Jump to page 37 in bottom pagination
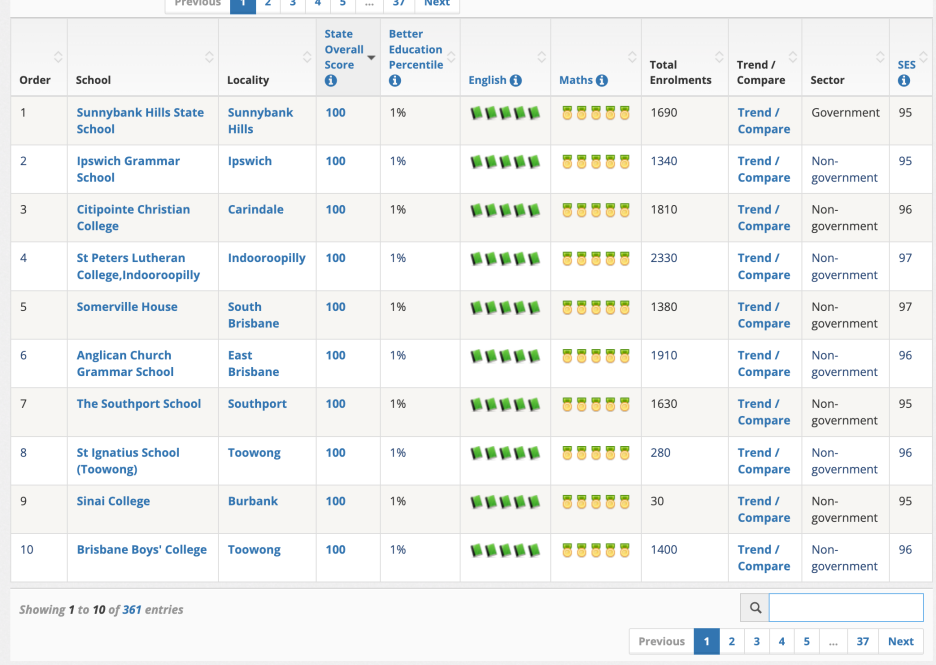This screenshot has width=936, height=665. (x=862, y=641)
